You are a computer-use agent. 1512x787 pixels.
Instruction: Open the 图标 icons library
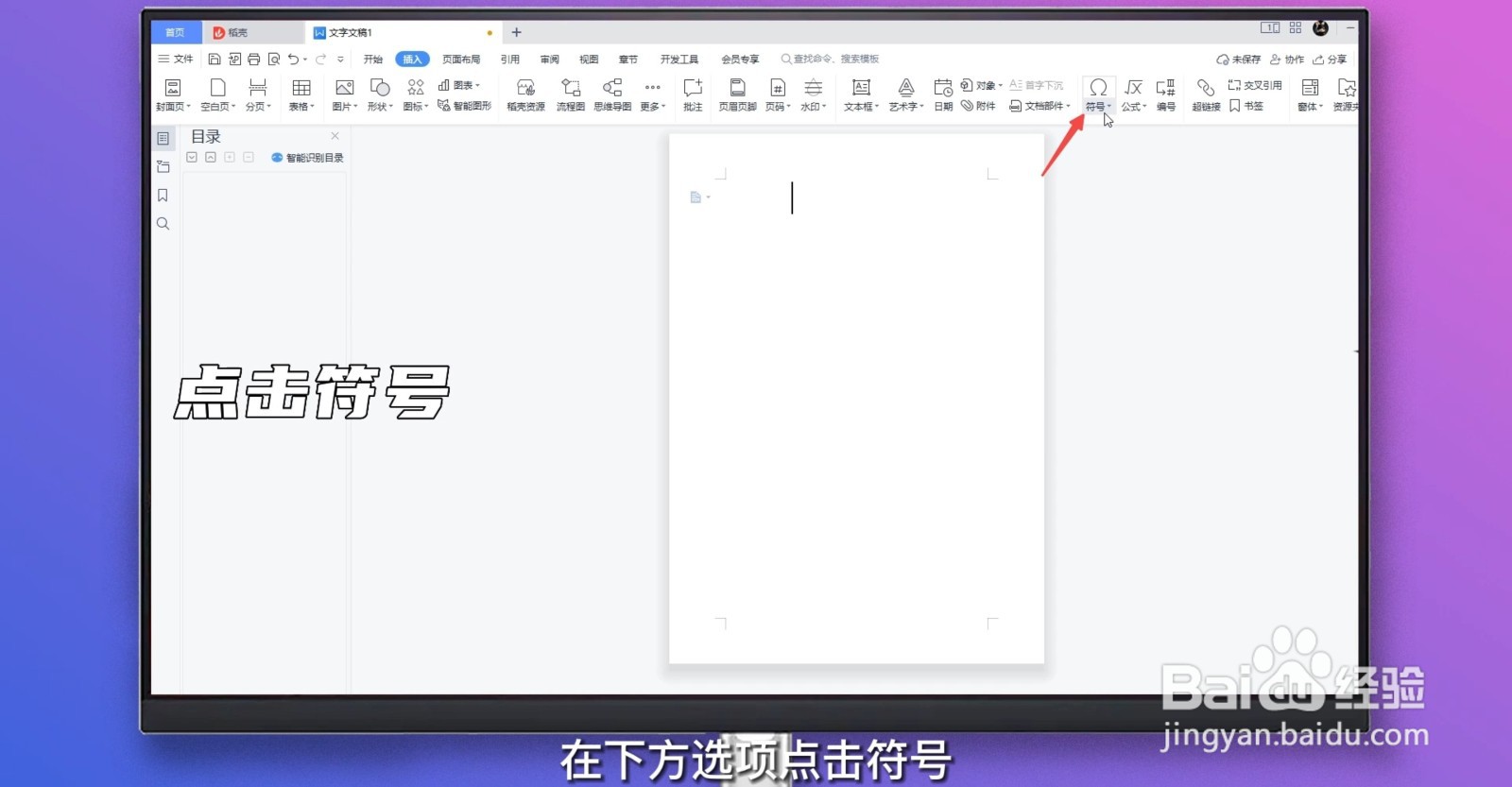click(416, 94)
